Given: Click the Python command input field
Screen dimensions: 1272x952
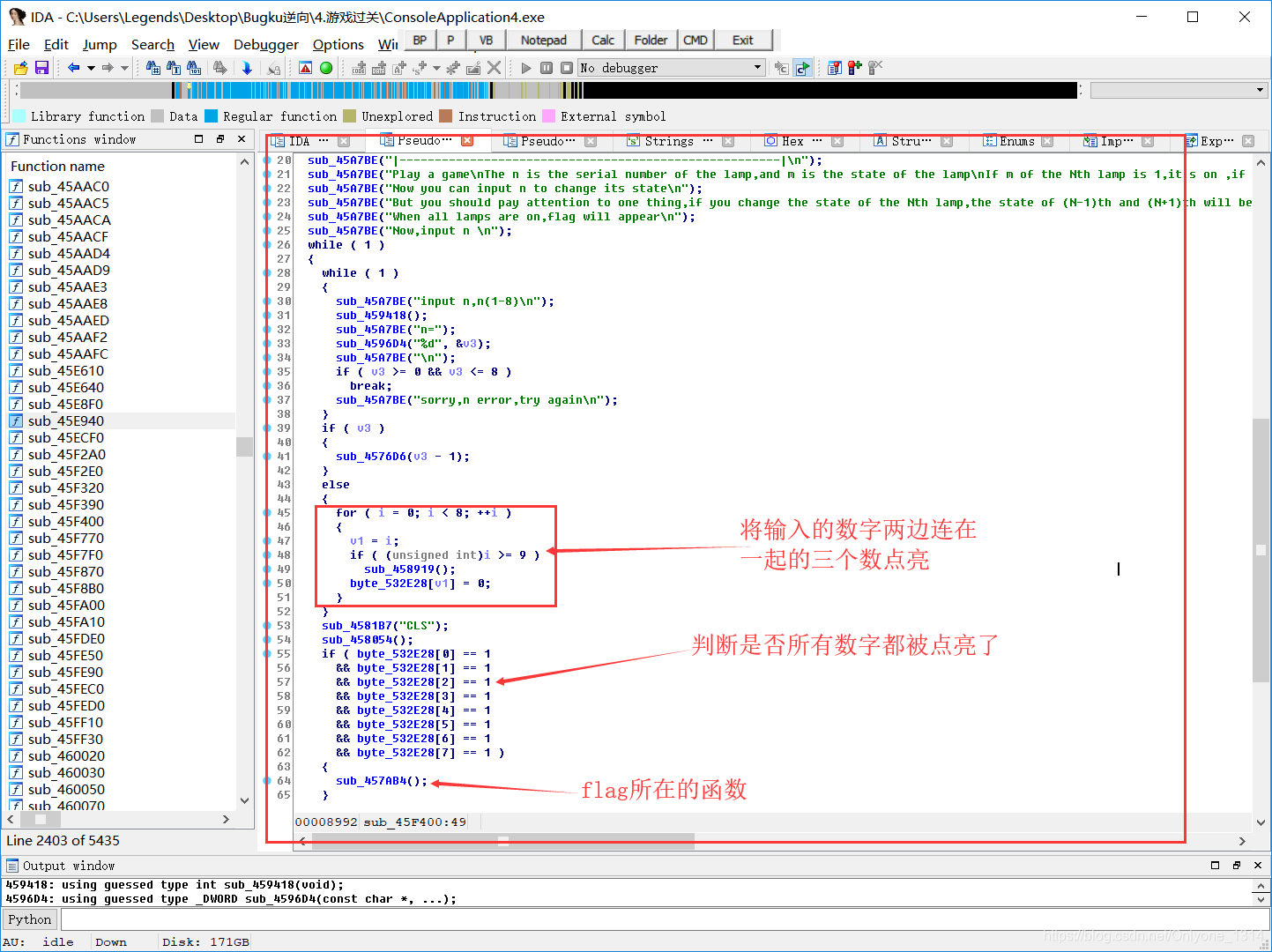Looking at the screenshot, I should (665, 919).
